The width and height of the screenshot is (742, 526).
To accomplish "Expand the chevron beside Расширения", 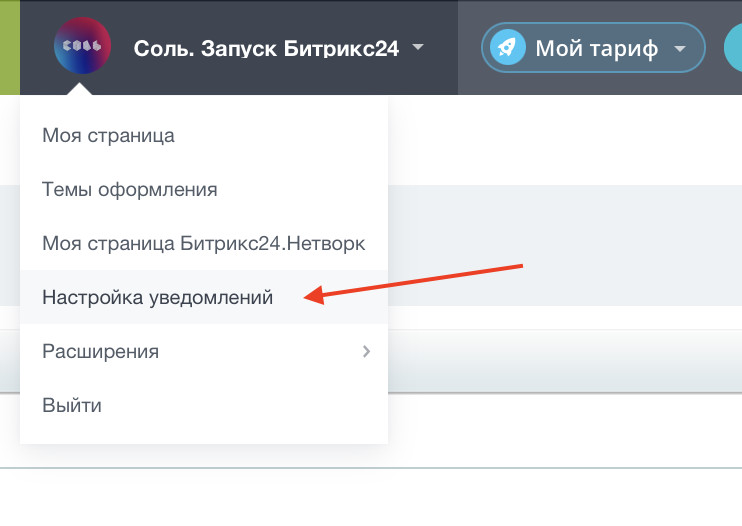I will (x=366, y=351).
